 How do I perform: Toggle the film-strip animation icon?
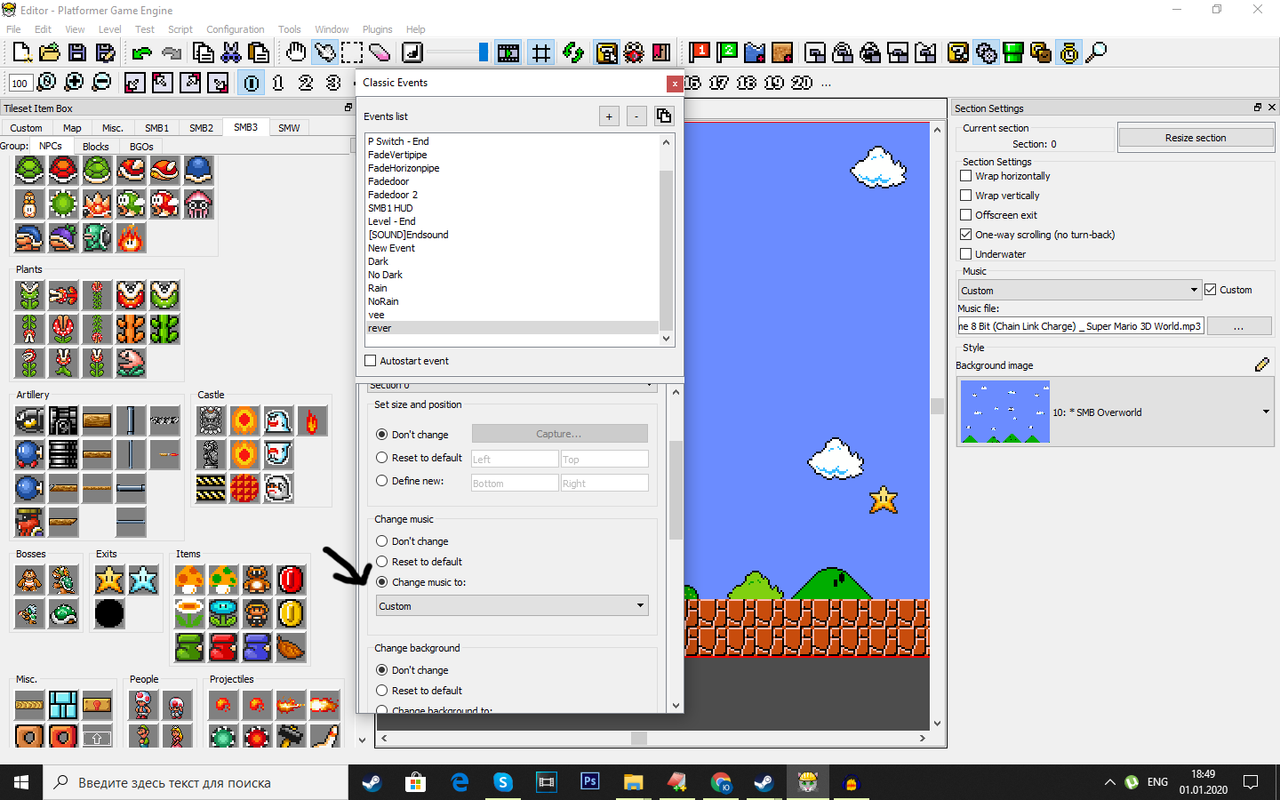508,52
